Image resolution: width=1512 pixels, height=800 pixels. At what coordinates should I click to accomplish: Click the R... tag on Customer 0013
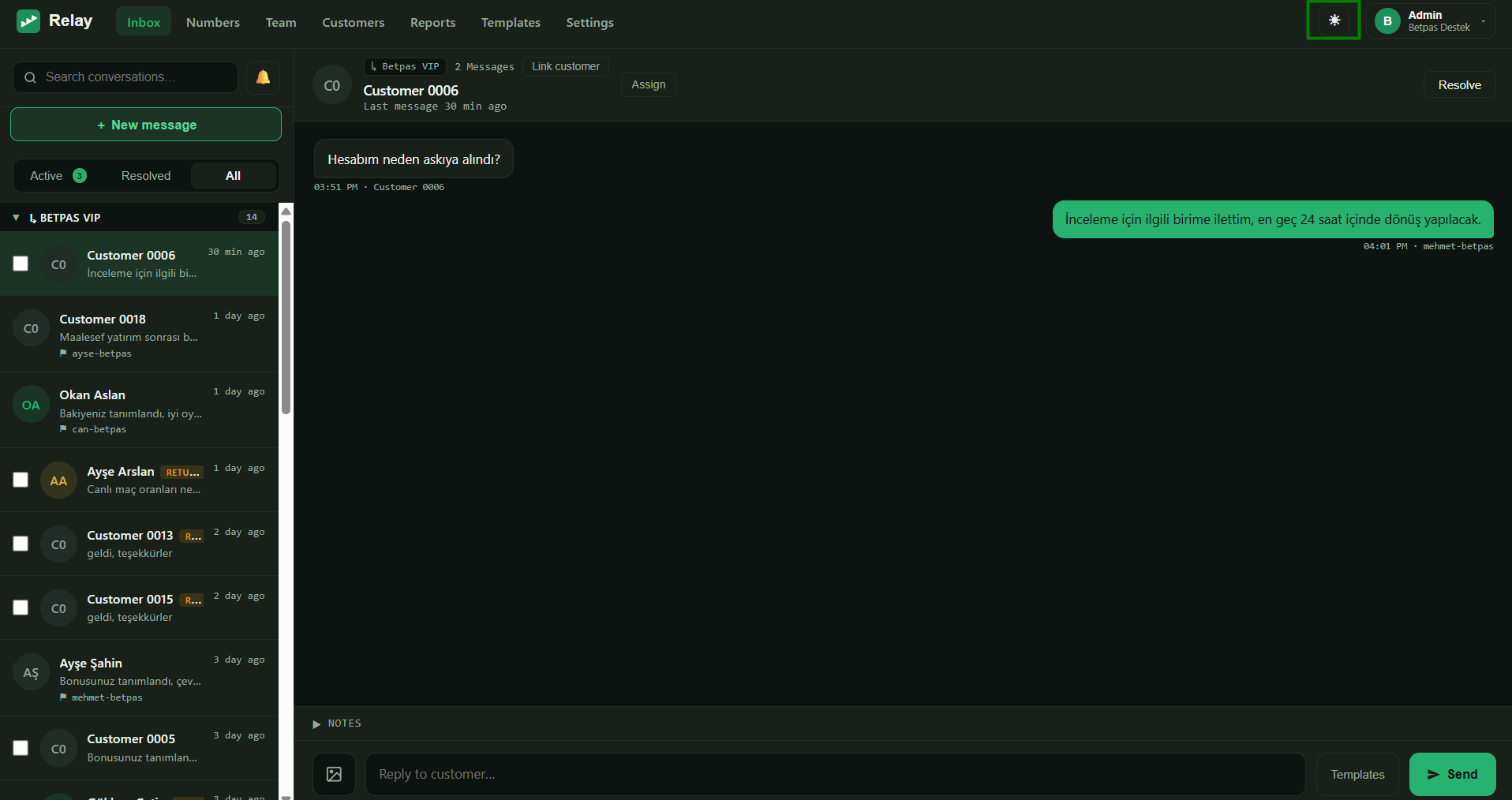coord(192,536)
